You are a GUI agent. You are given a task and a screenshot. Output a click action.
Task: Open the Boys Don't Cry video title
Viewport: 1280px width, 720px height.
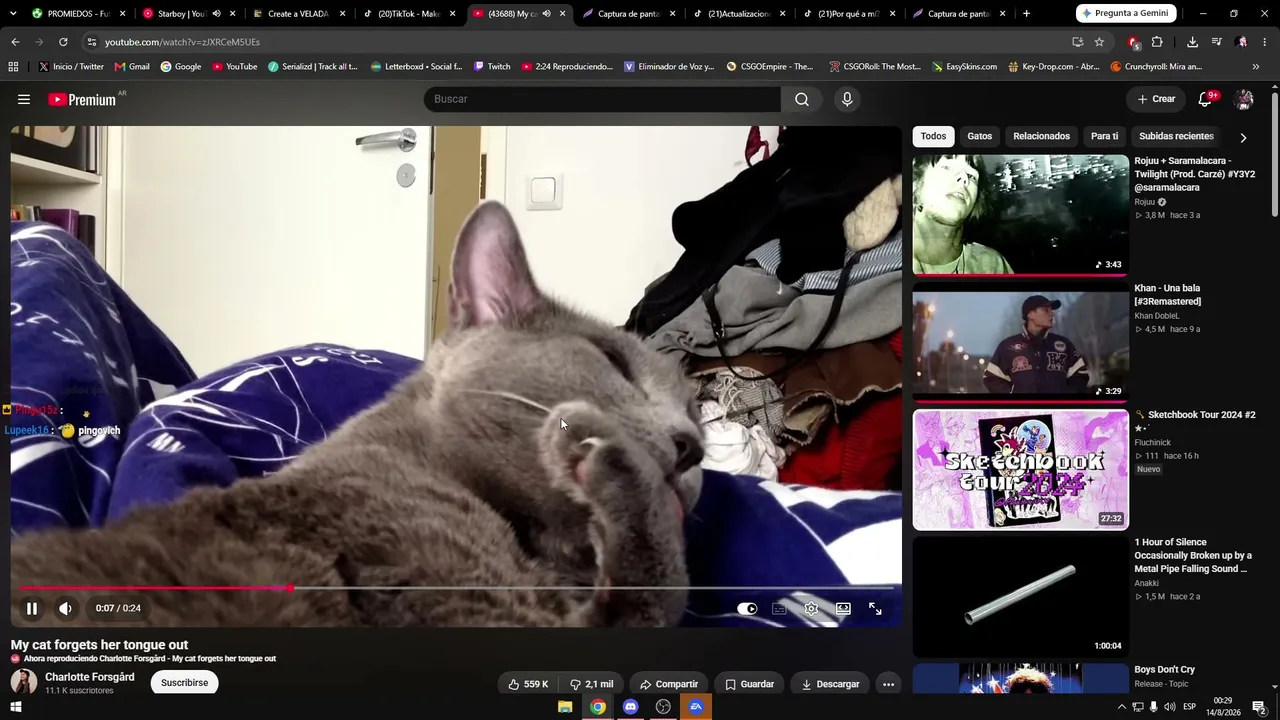coord(1164,670)
